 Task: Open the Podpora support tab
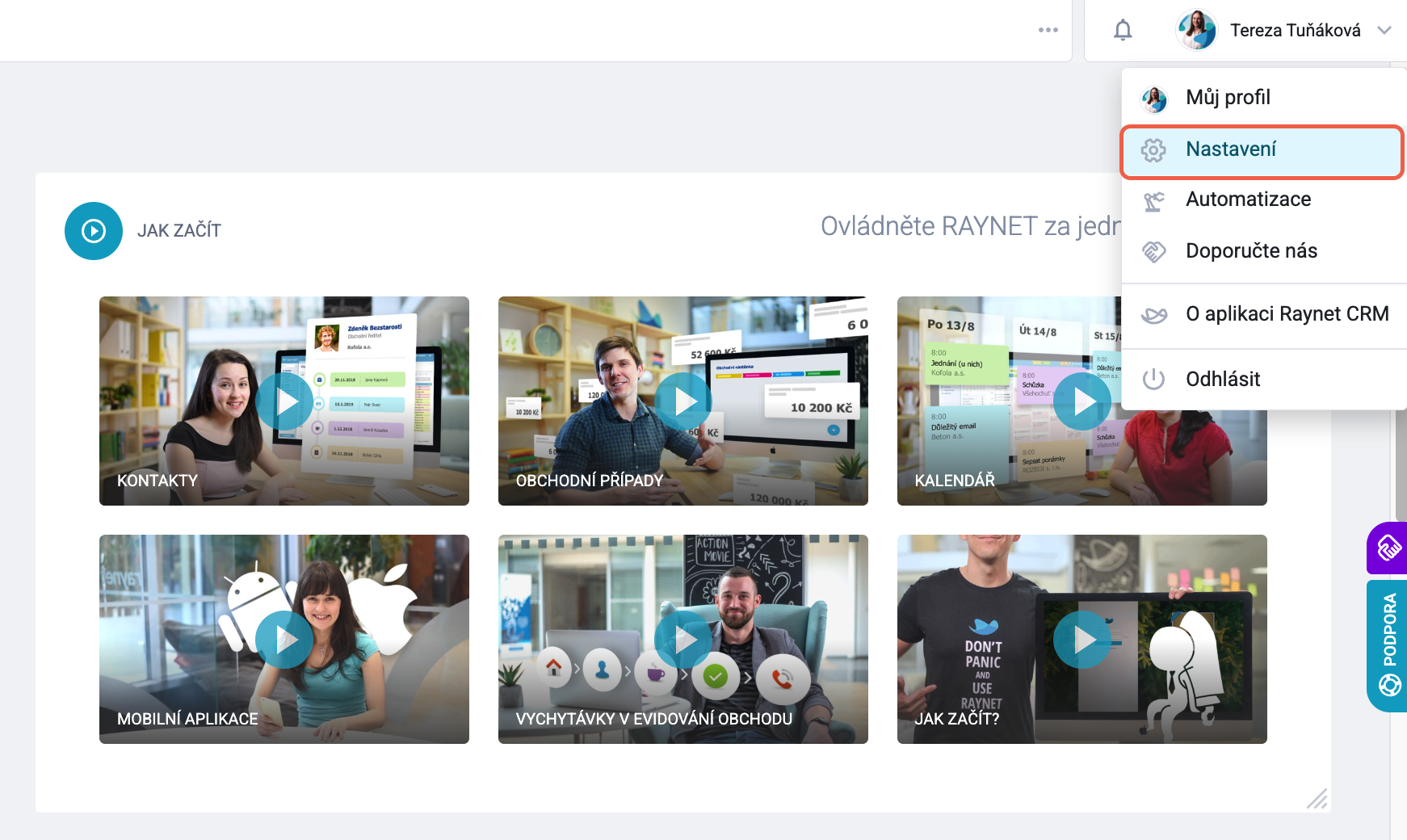(x=1388, y=646)
